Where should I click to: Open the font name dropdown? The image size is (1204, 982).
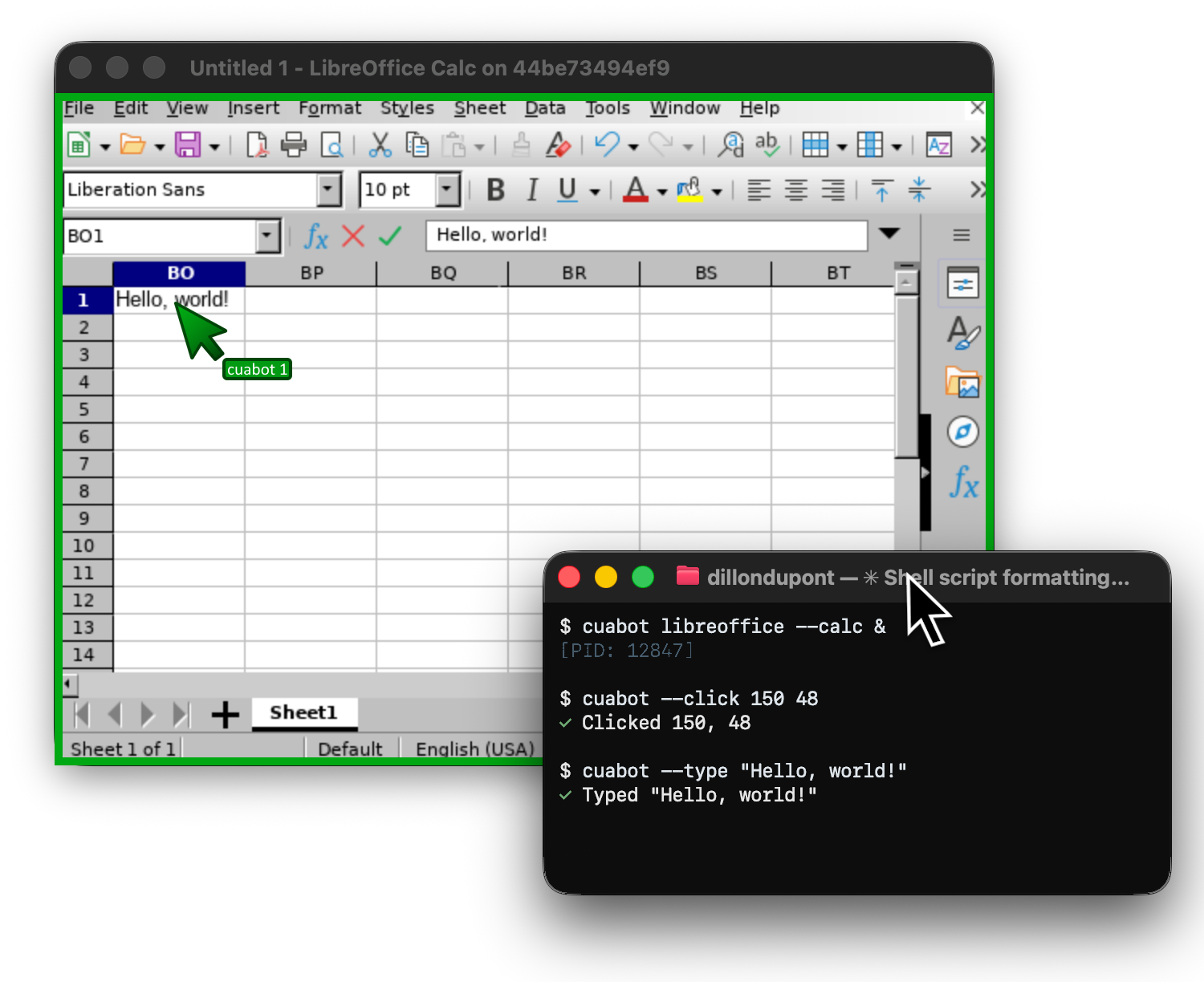click(327, 189)
